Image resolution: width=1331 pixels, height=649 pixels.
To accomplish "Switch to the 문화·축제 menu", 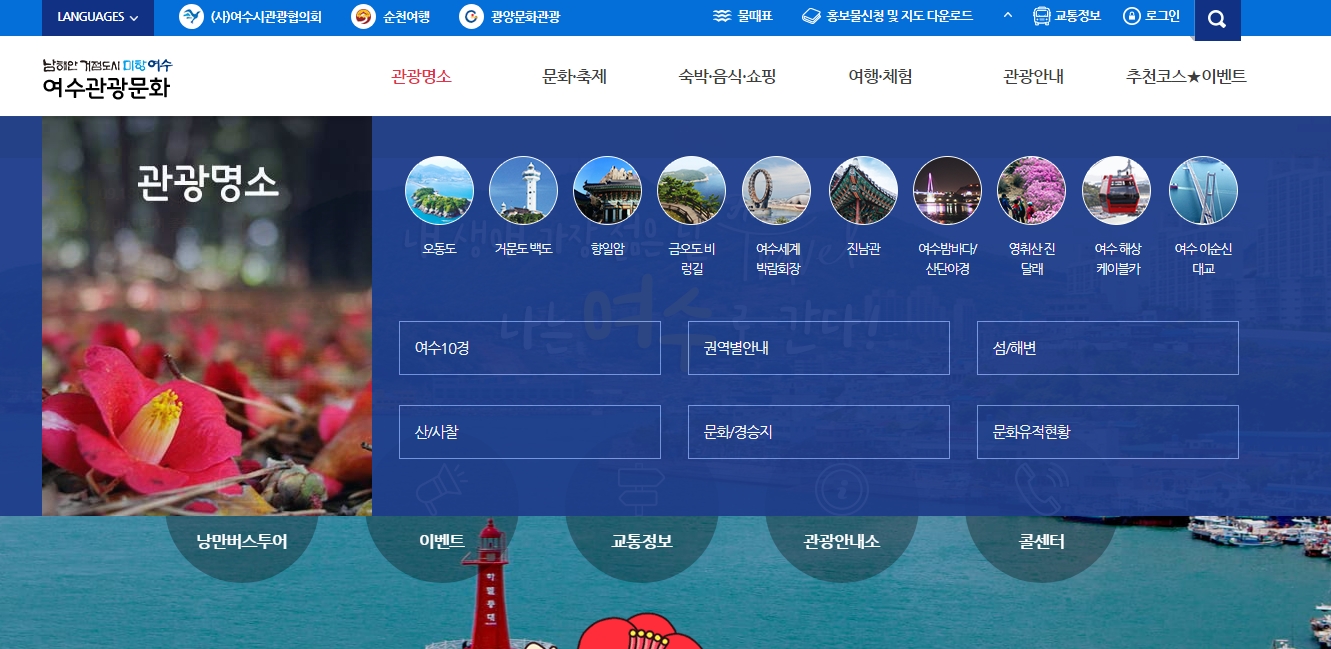I will (573, 76).
